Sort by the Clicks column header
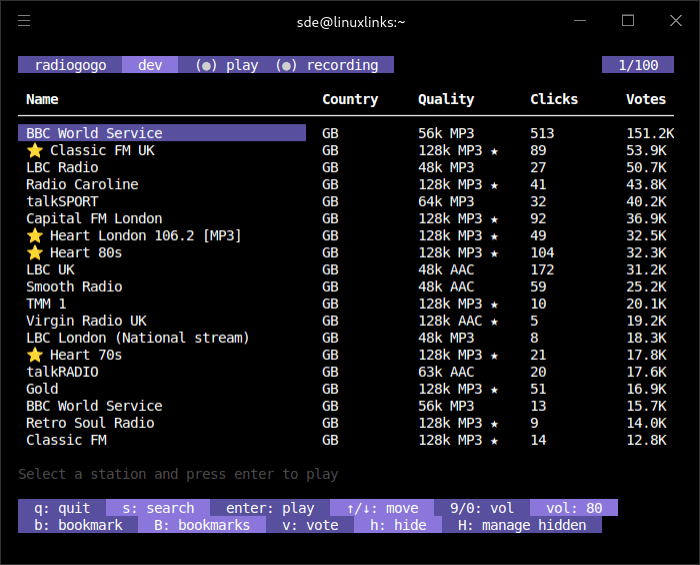Screen dimensions: 700x565 [x=554, y=99]
